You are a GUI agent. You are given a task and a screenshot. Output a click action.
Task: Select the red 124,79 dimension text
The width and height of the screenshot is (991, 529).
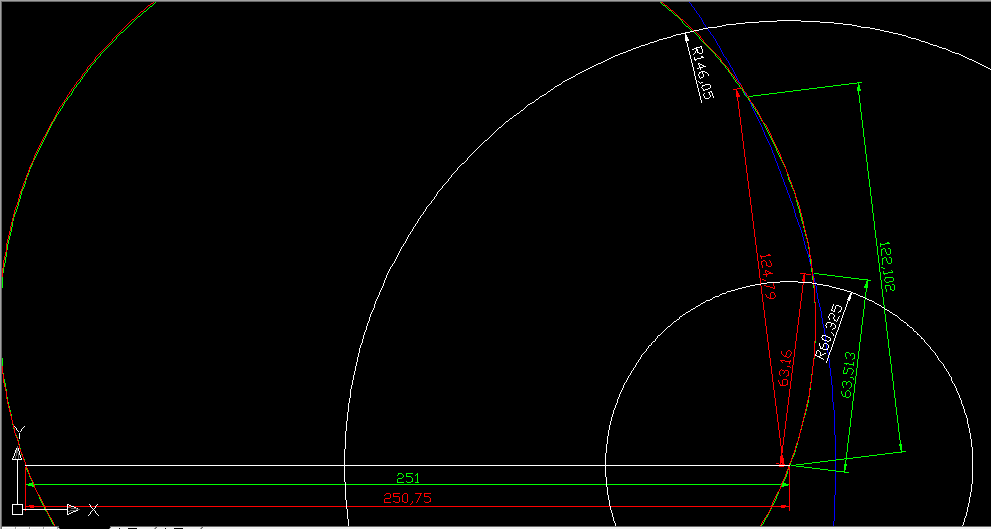768,280
